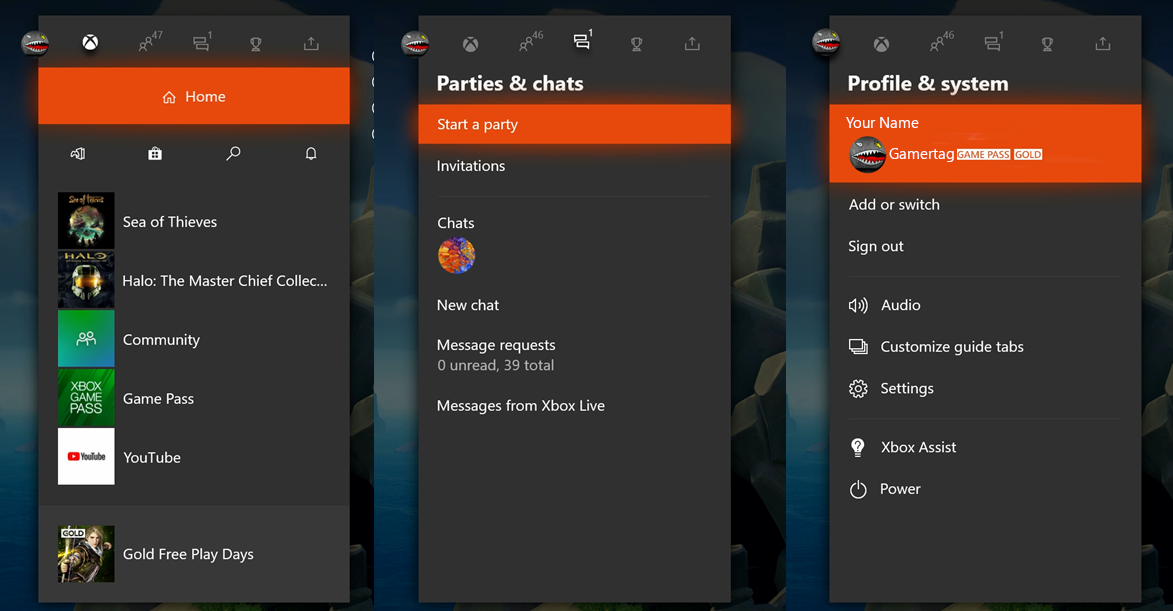Open Messages from Xbox Live
This screenshot has width=1173, height=611.
[521, 406]
